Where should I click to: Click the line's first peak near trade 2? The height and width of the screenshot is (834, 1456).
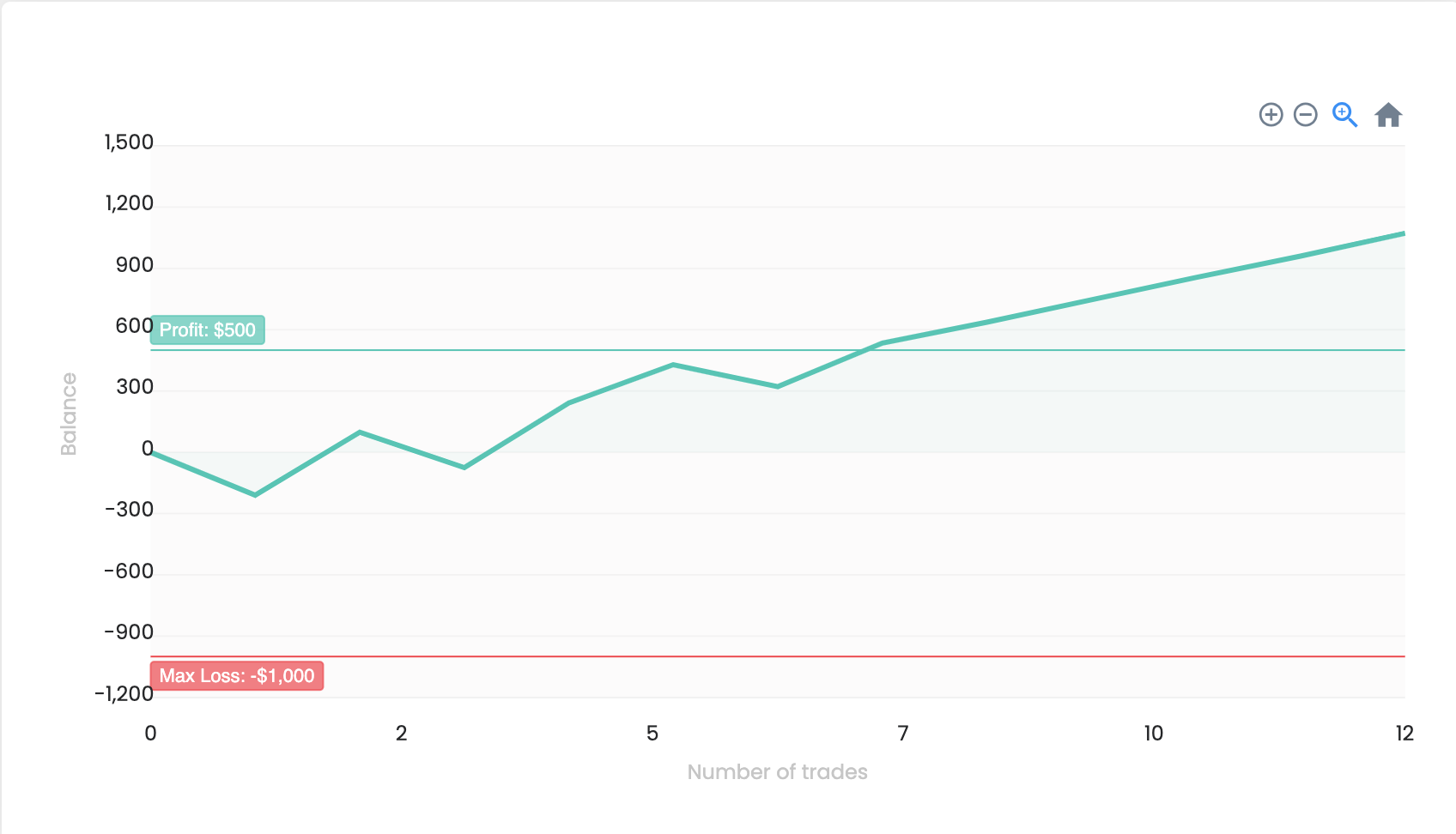[360, 432]
